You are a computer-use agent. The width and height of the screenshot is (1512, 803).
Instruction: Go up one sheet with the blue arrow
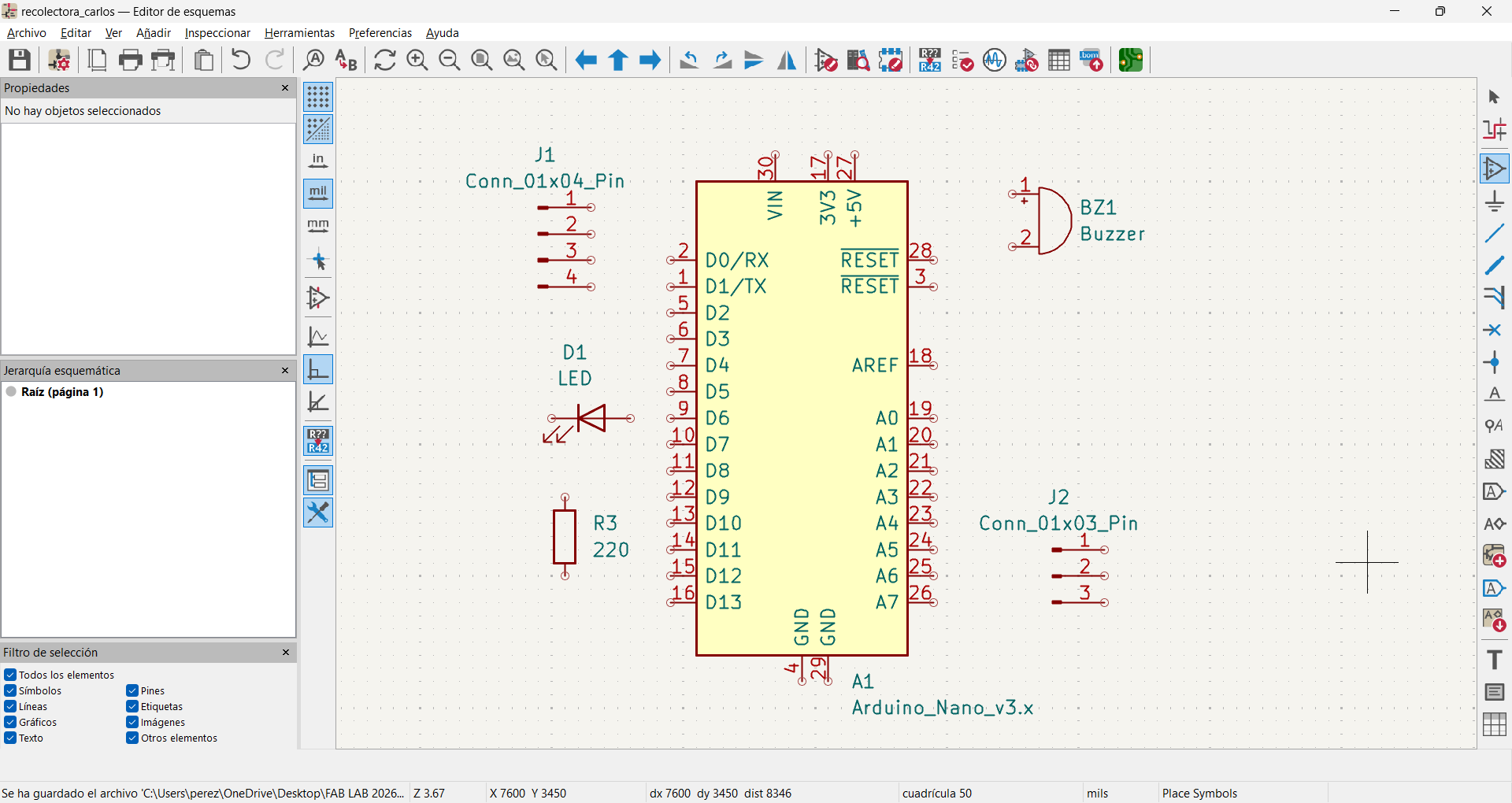point(618,60)
